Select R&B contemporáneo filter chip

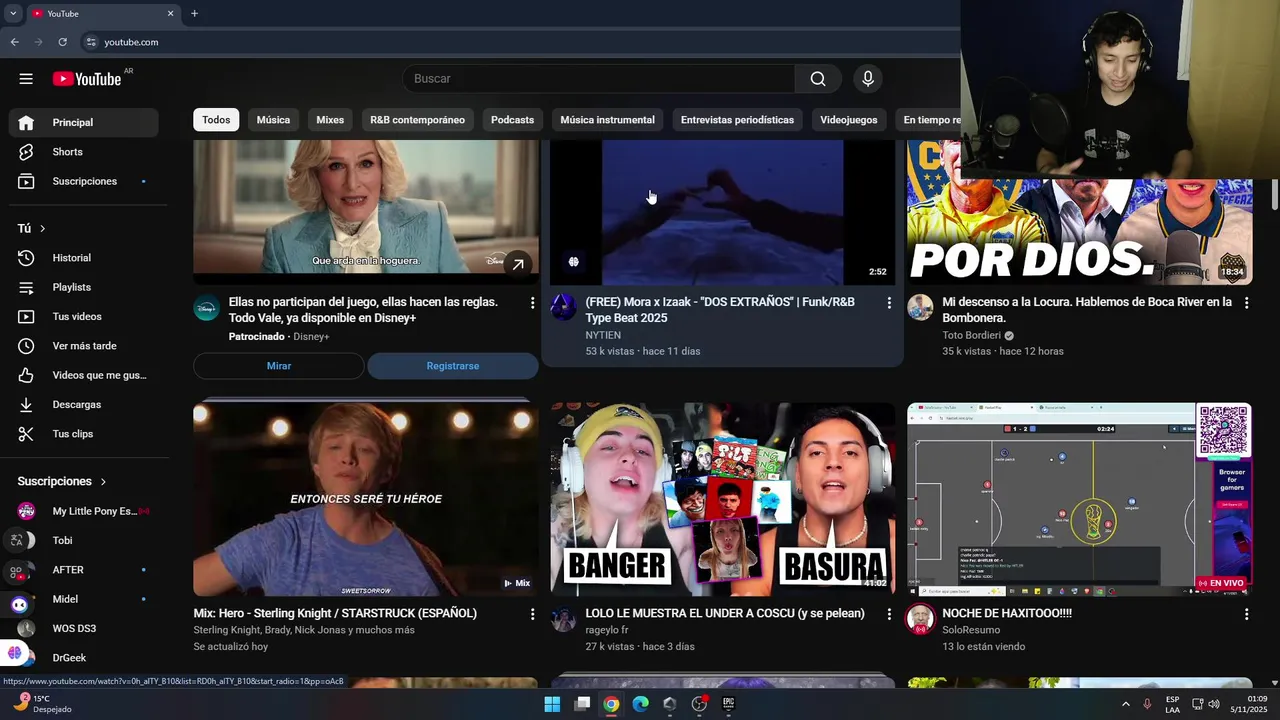(x=417, y=120)
